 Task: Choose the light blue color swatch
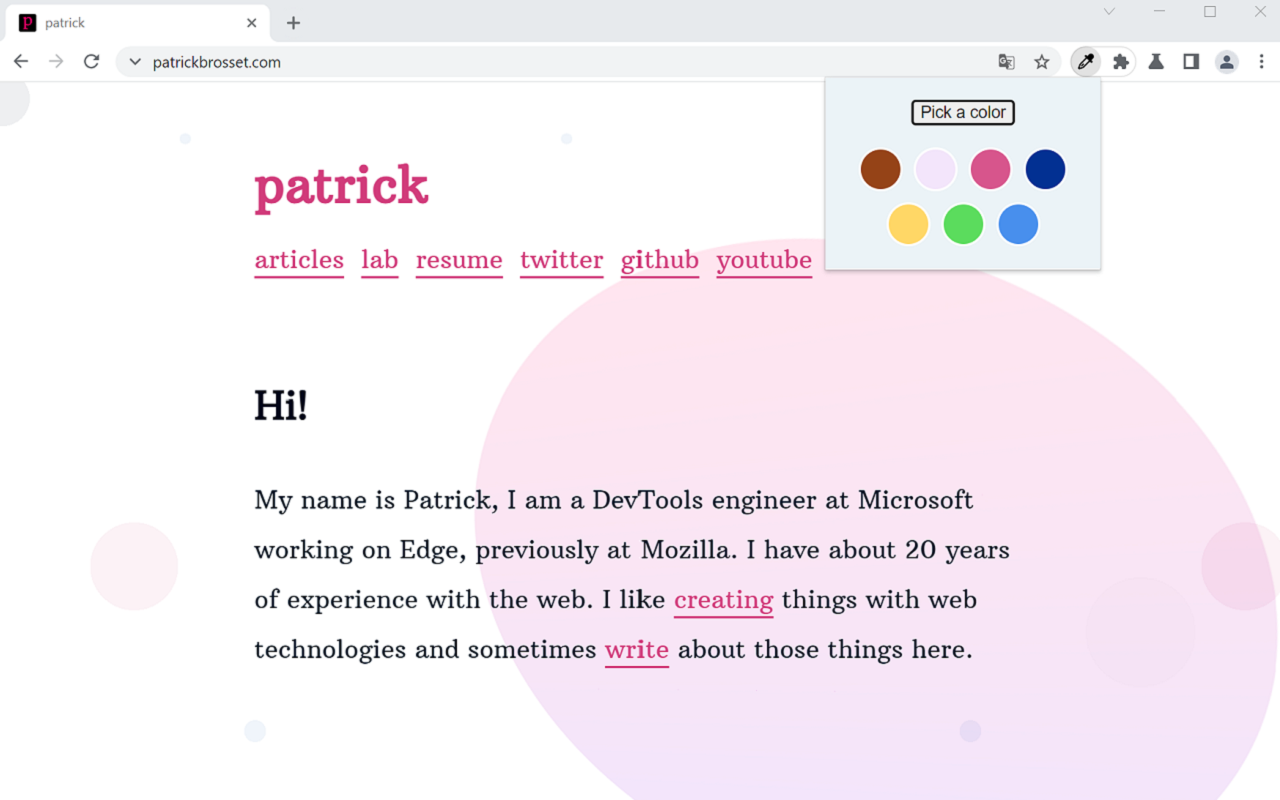[1019, 224]
